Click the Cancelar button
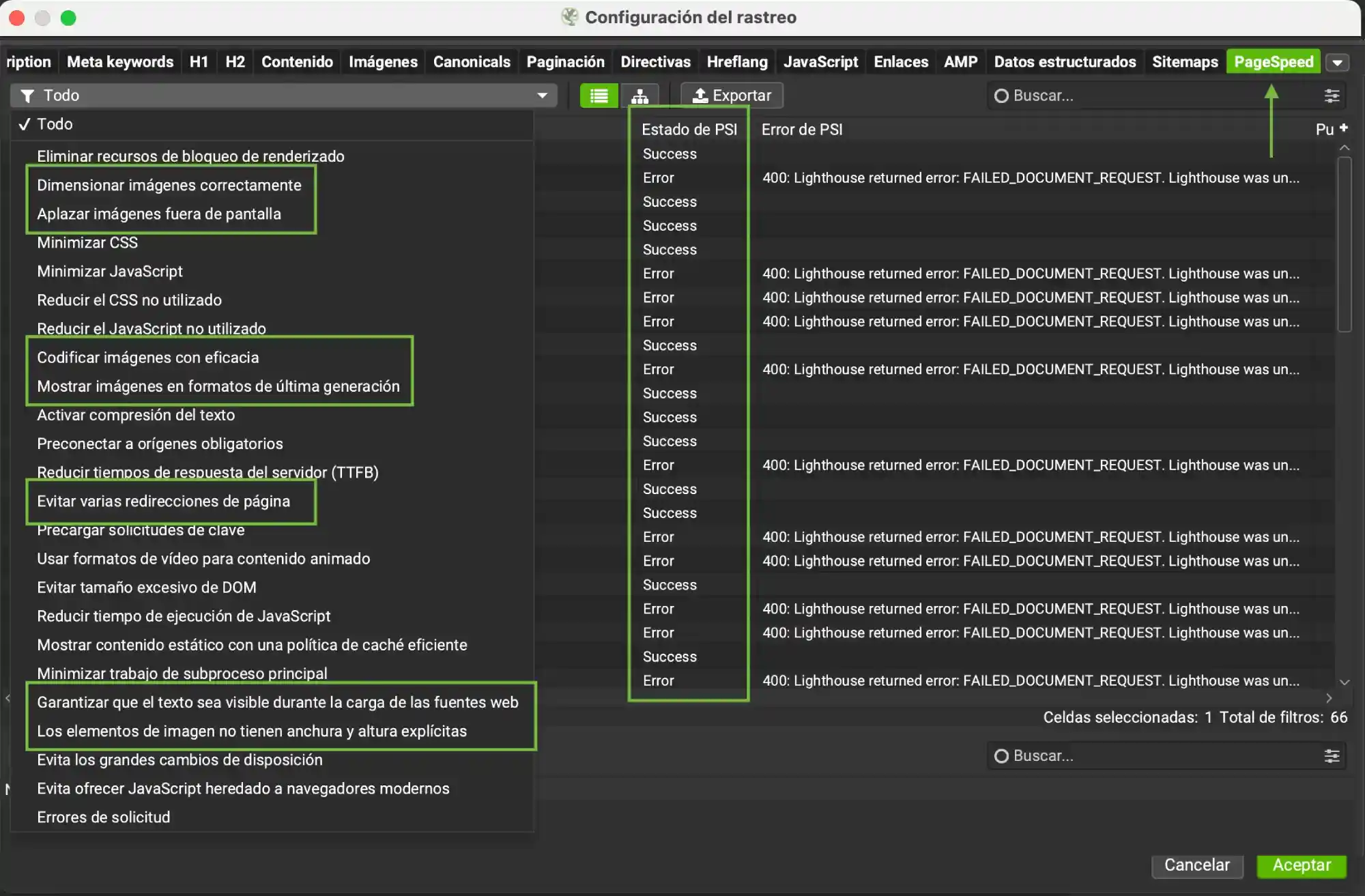 click(1196, 865)
